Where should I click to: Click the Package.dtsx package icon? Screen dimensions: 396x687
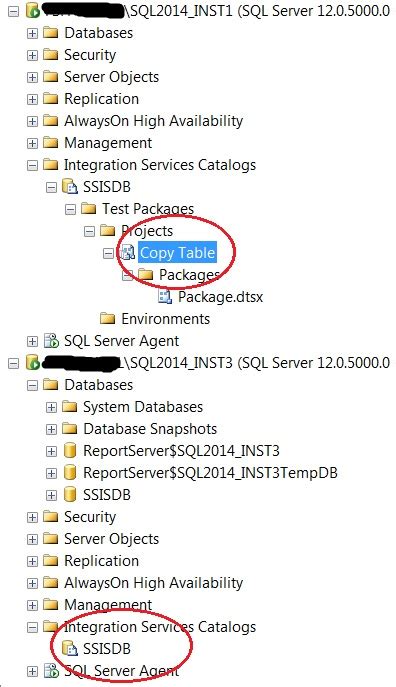(x=165, y=297)
